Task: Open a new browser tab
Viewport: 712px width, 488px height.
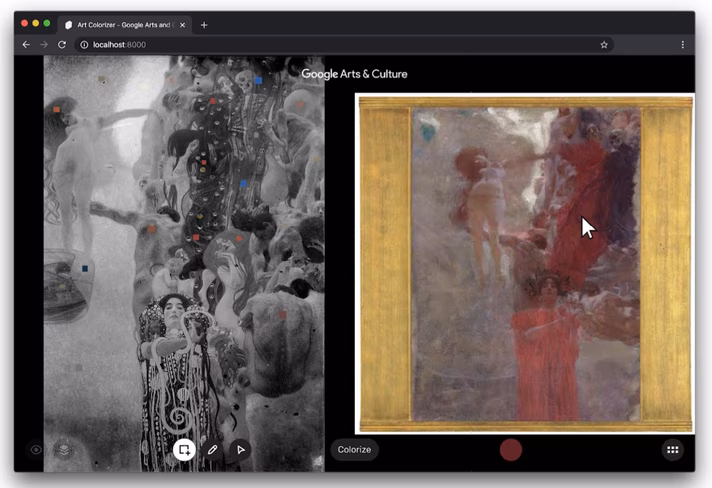Action: (204, 25)
